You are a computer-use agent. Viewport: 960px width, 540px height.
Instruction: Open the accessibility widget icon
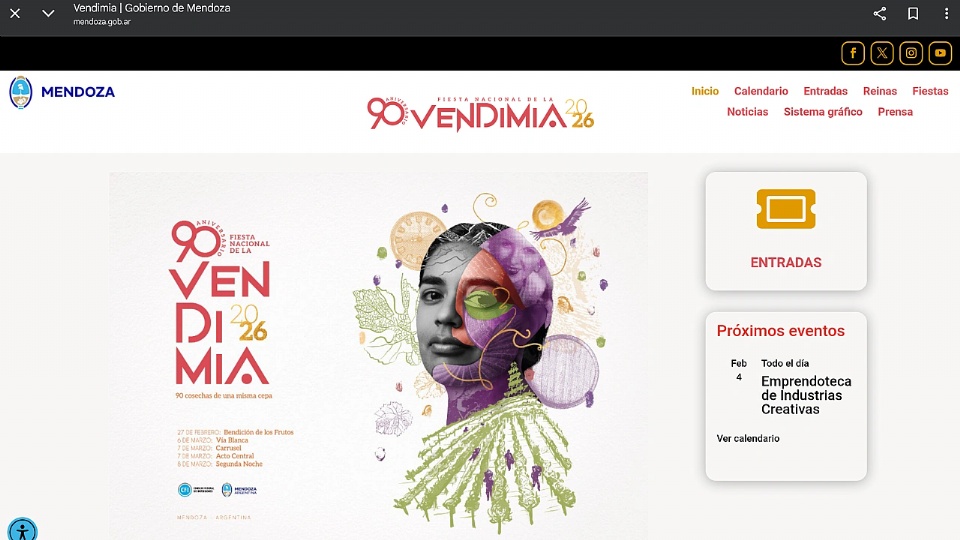click(x=23, y=530)
